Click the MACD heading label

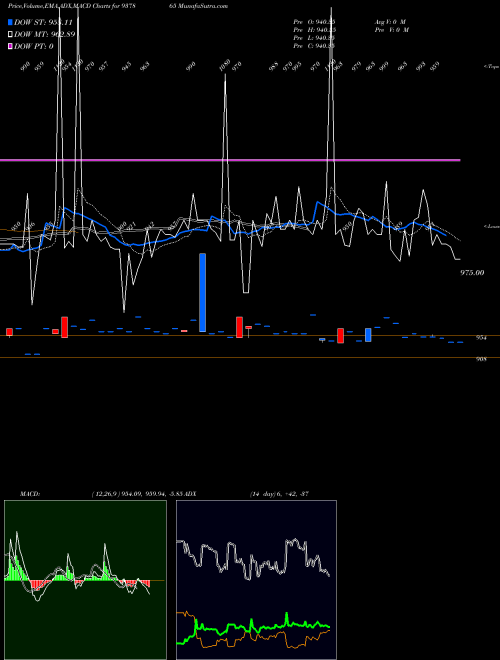pyautogui.click(x=30, y=494)
